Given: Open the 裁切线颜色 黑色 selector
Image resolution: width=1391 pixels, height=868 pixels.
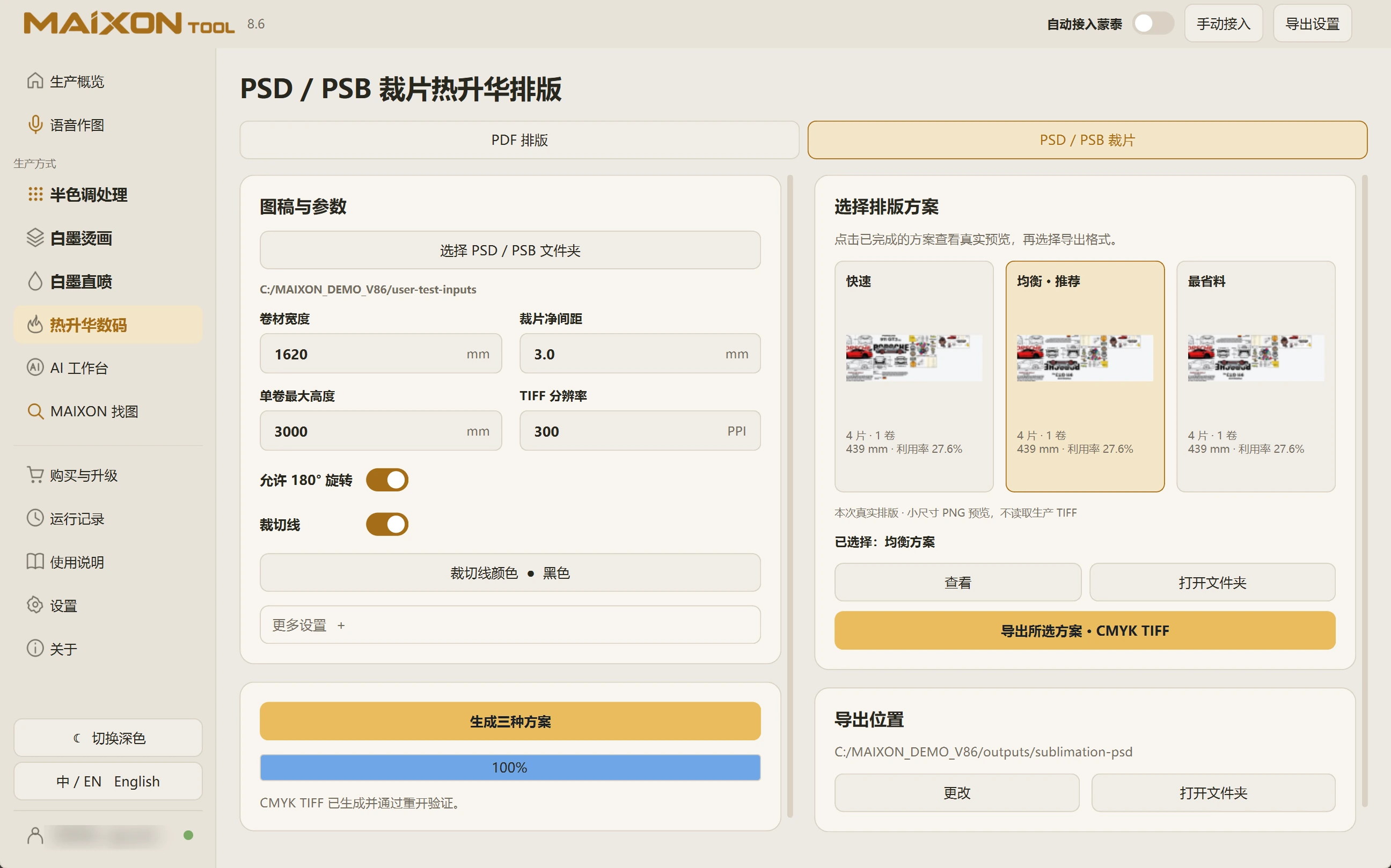Looking at the screenshot, I should [x=510, y=572].
